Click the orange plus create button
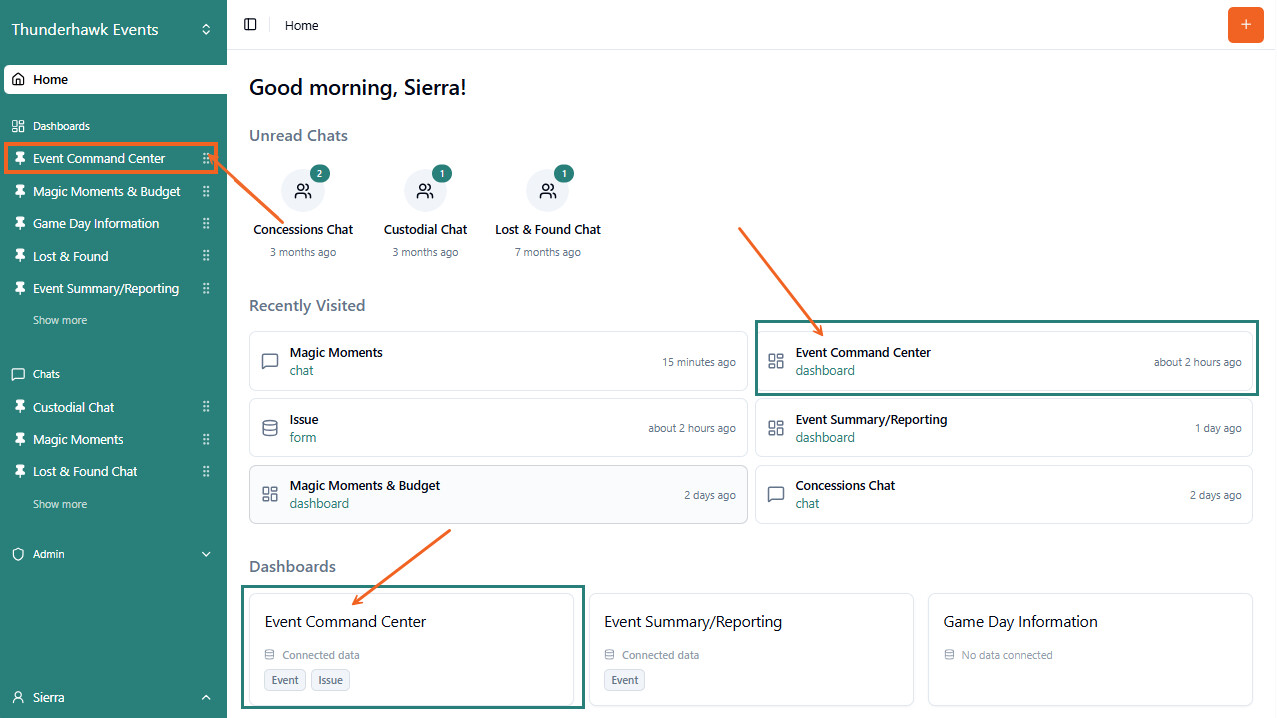Viewport: 1277px width, 718px height. click(1245, 25)
